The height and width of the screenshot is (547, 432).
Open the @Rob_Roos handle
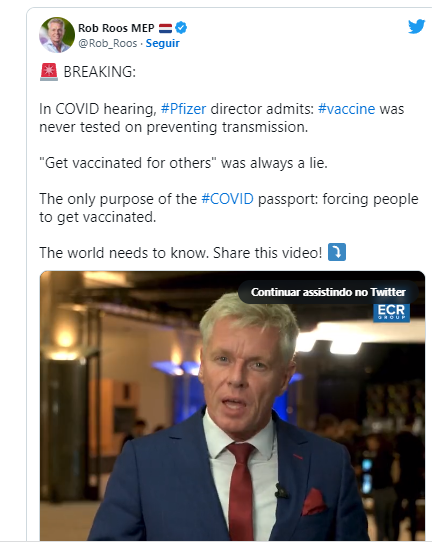[x=107, y=43]
